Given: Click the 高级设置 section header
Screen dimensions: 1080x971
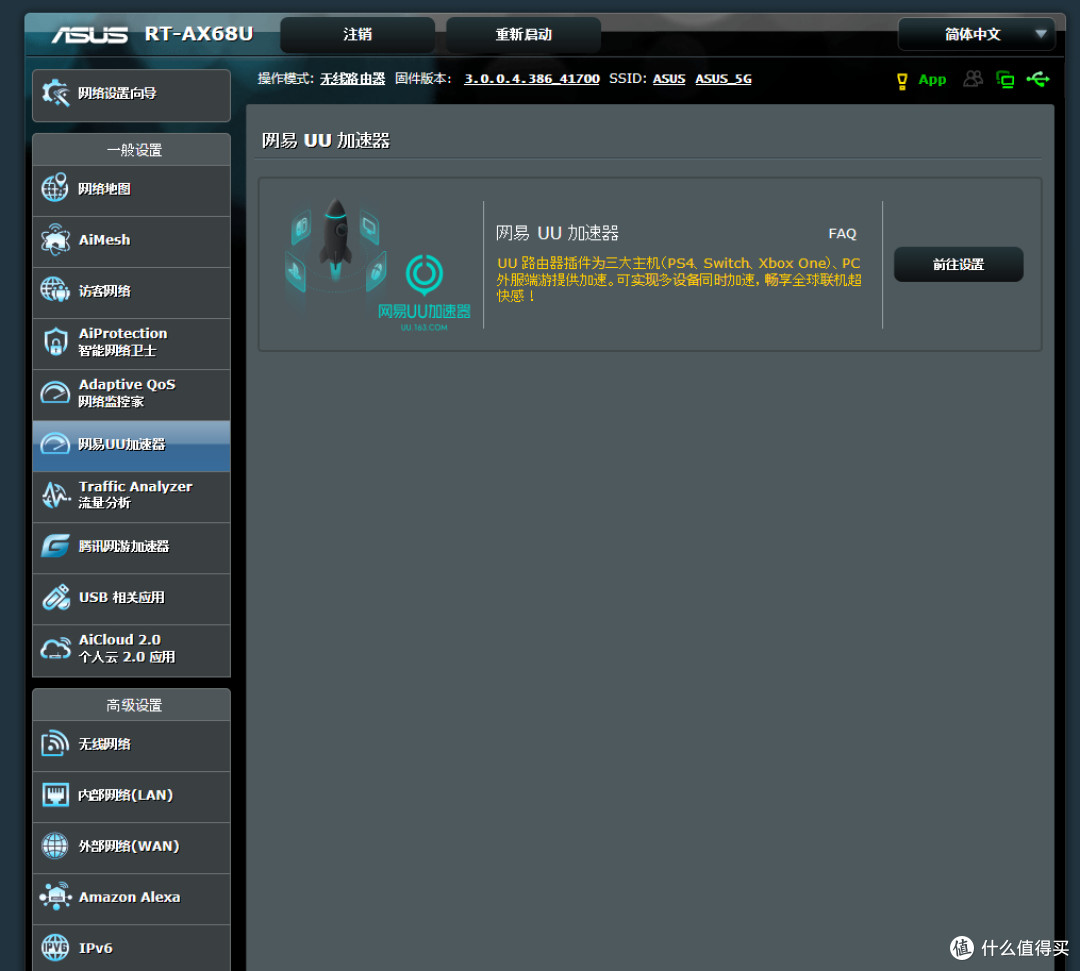Looking at the screenshot, I should point(134,705).
